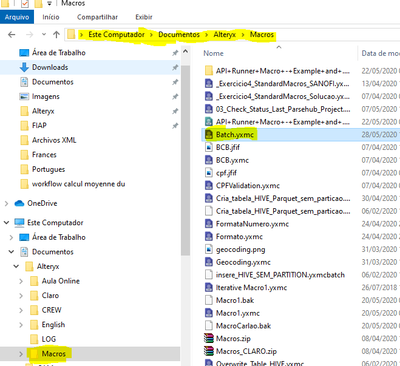Open the Portugues folder
The image size is (400, 366).
[48, 169]
